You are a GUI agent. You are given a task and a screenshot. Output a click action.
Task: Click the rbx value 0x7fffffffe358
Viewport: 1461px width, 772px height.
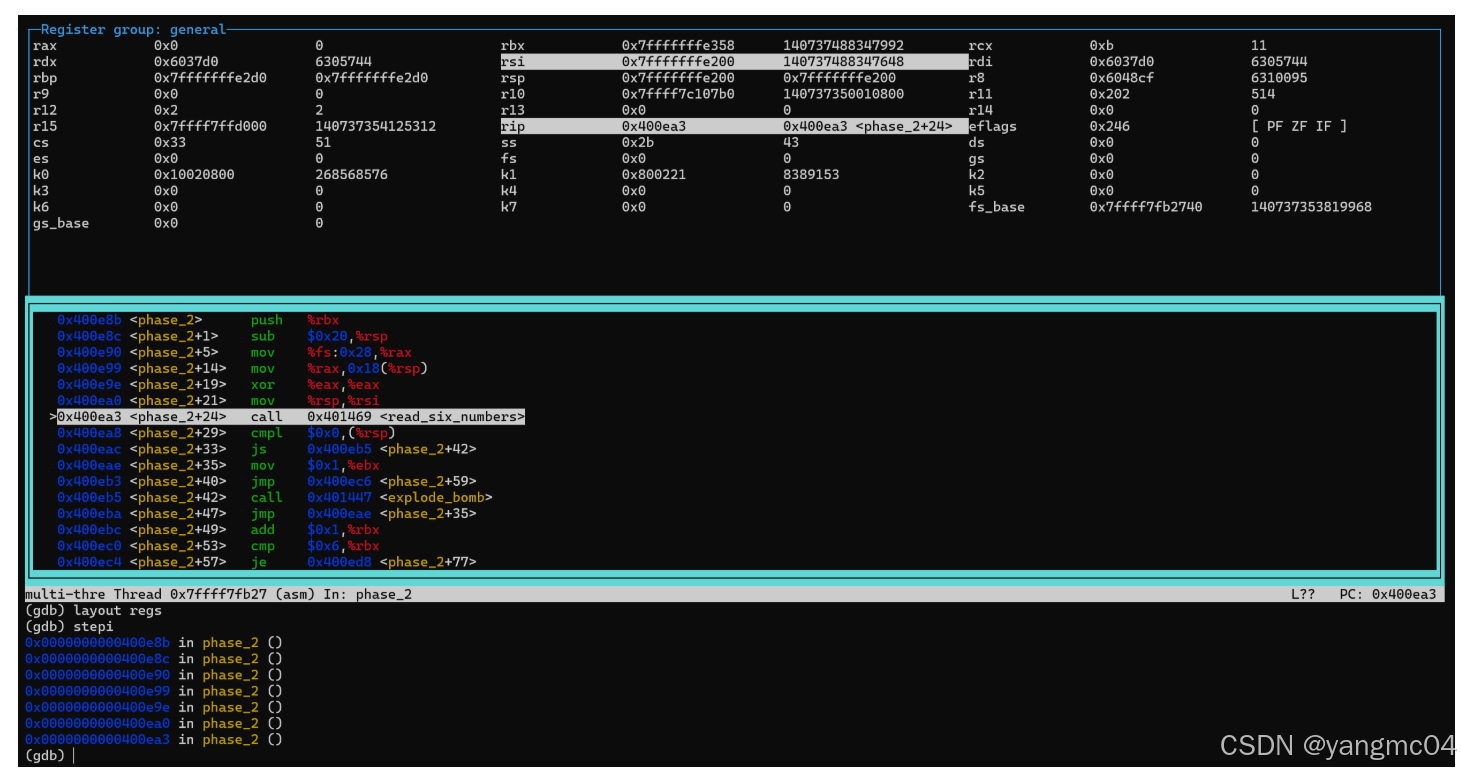(678, 45)
